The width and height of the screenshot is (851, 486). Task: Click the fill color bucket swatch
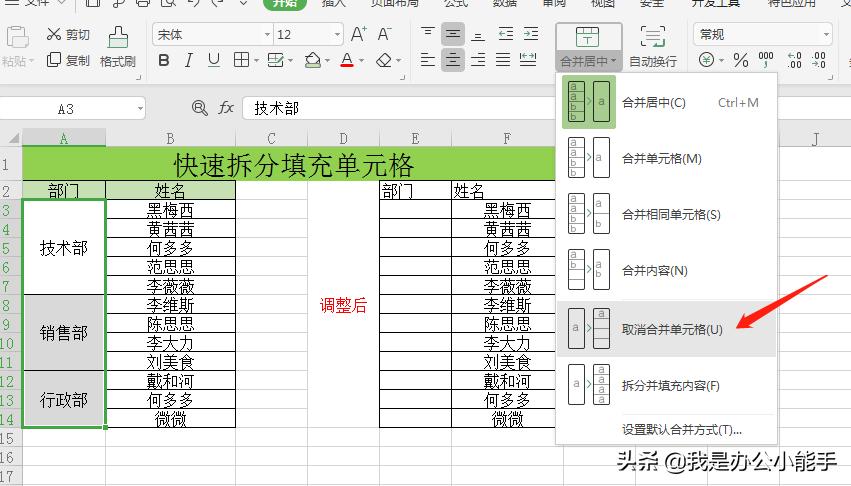coord(313,60)
